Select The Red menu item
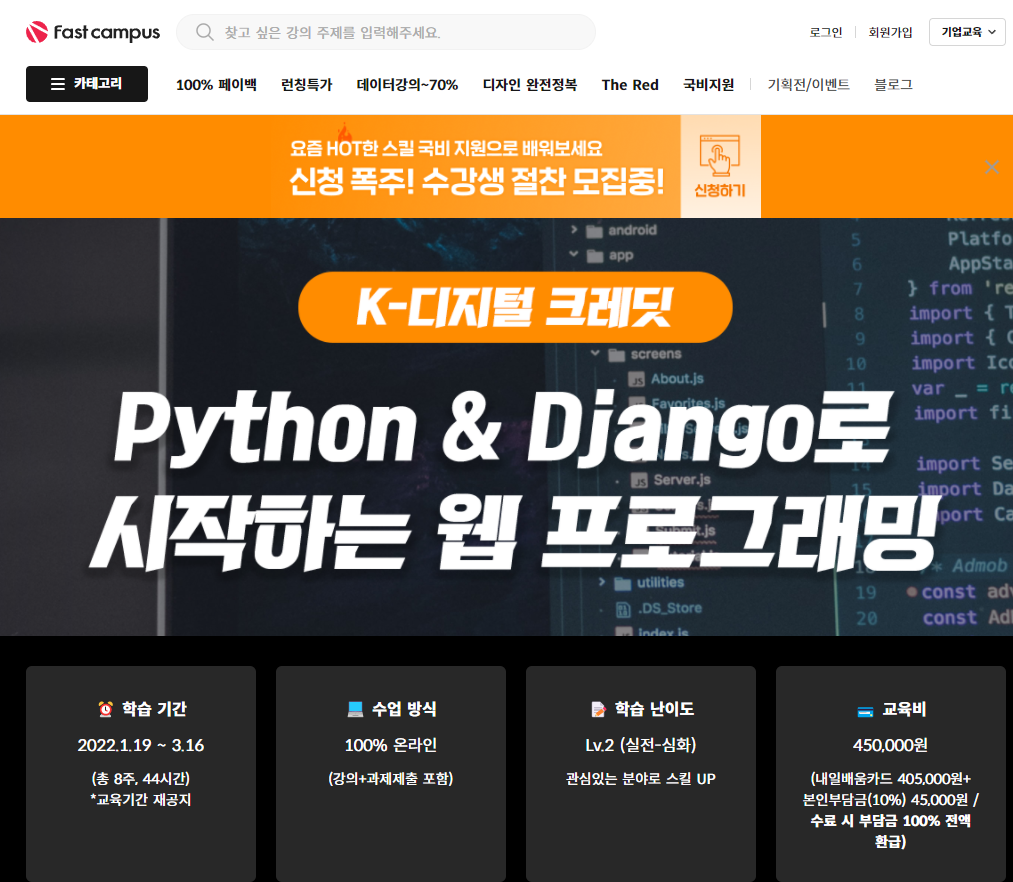This screenshot has width=1013, height=882. coord(630,85)
